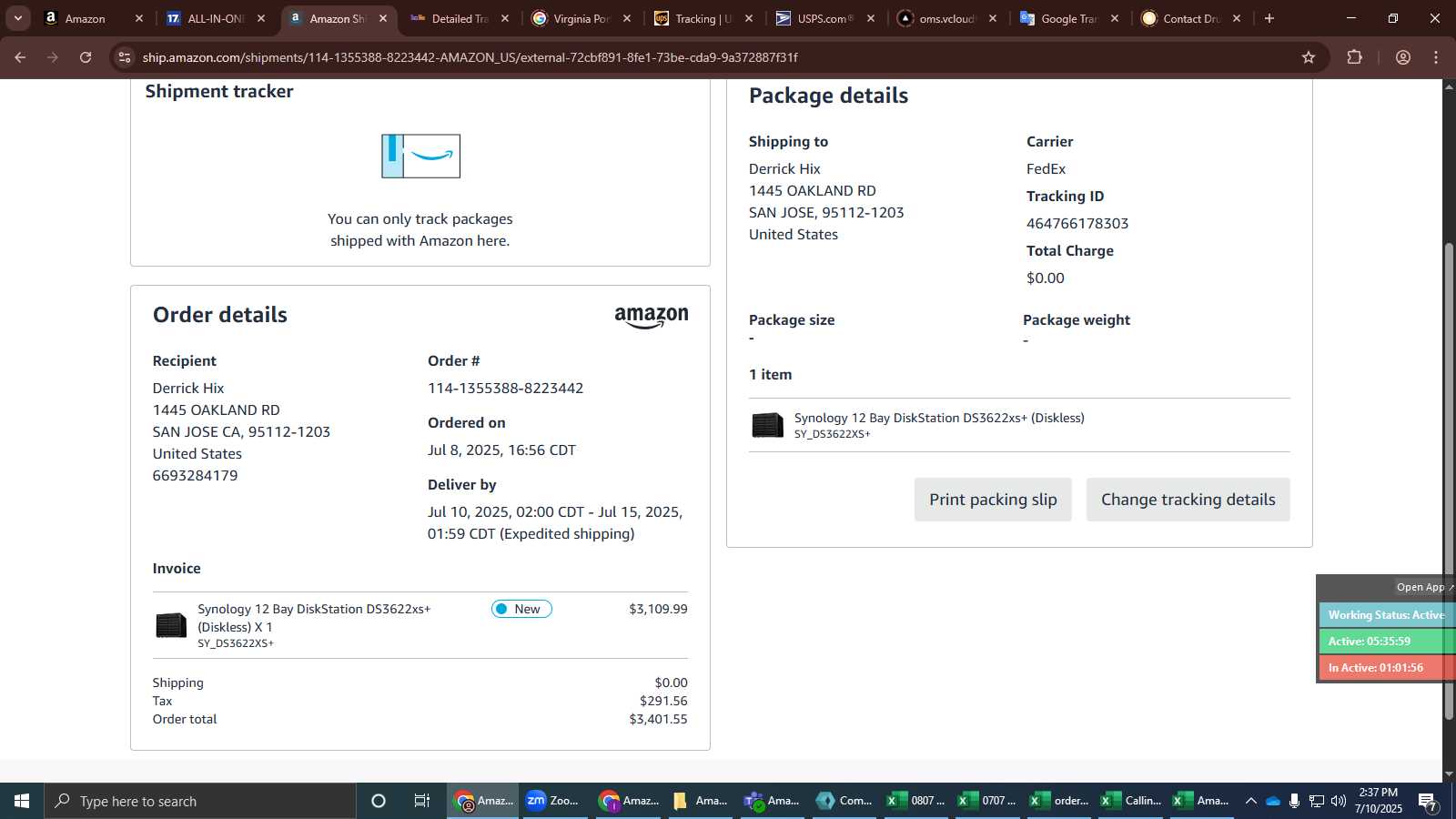
Task: Click the In Active time counter 01:01:56
Action: [x=1386, y=668]
